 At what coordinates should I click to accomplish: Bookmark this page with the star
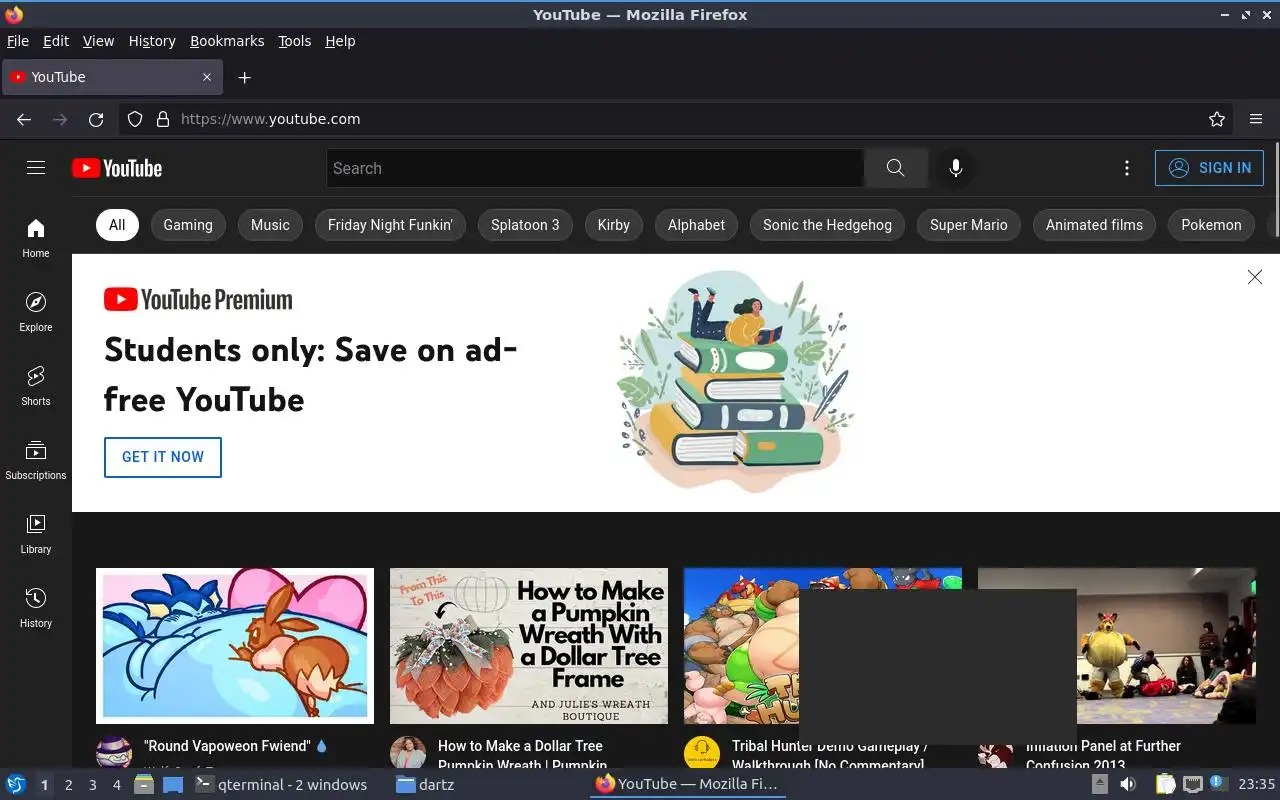[x=1217, y=119]
